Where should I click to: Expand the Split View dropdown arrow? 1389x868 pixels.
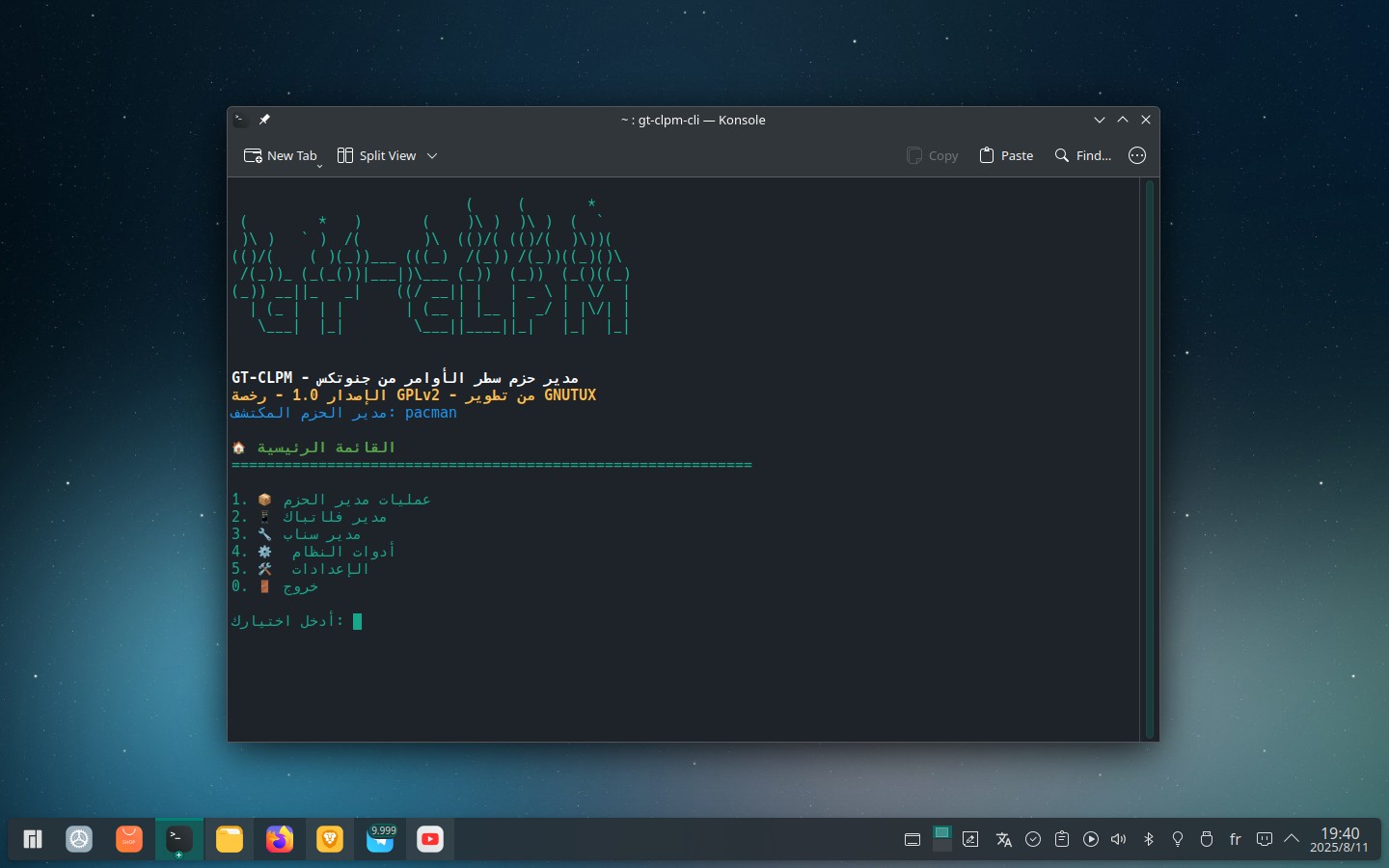coord(432,155)
